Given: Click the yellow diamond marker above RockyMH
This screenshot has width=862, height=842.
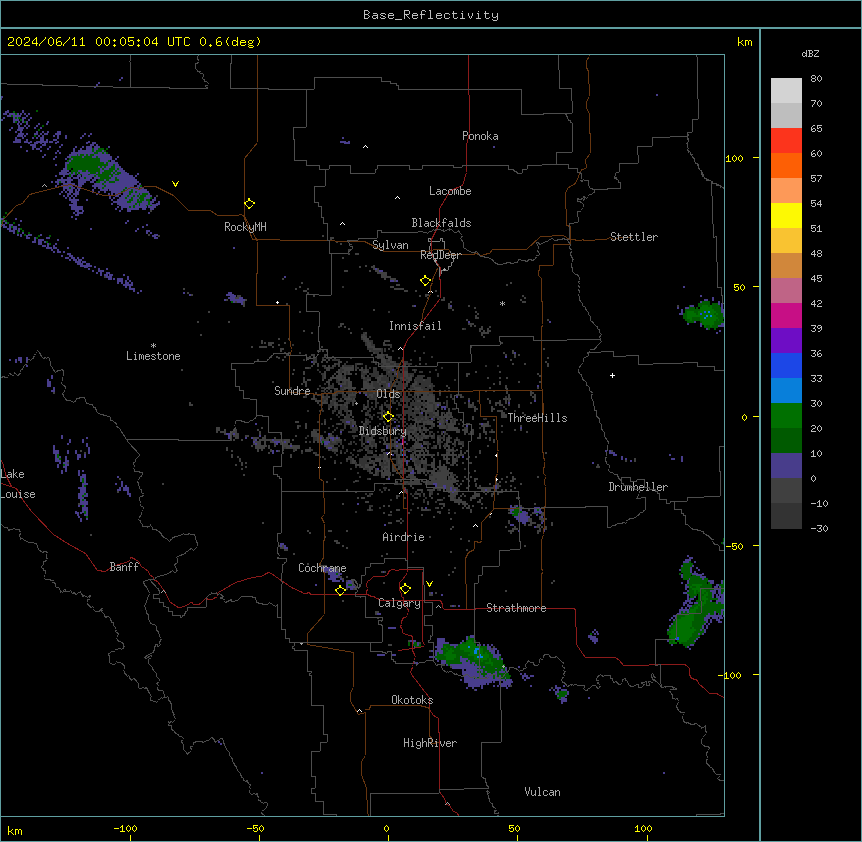Looking at the screenshot, I should (x=250, y=204).
